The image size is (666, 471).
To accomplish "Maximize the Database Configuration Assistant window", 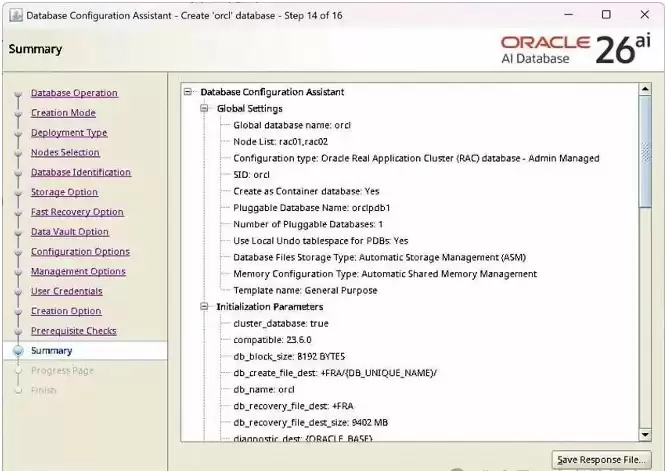I will click(x=606, y=15).
